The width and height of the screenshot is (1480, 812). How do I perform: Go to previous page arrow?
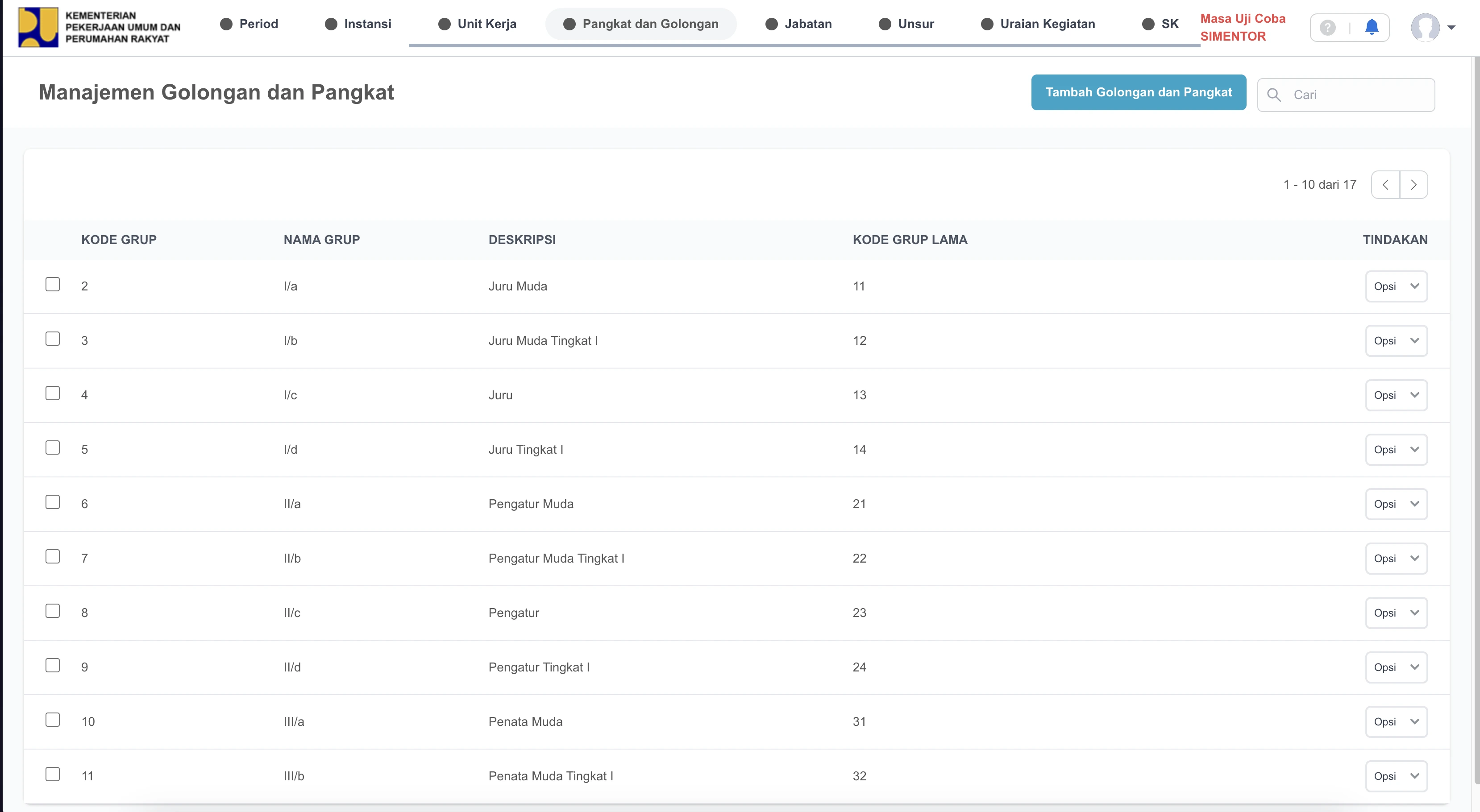(1385, 185)
